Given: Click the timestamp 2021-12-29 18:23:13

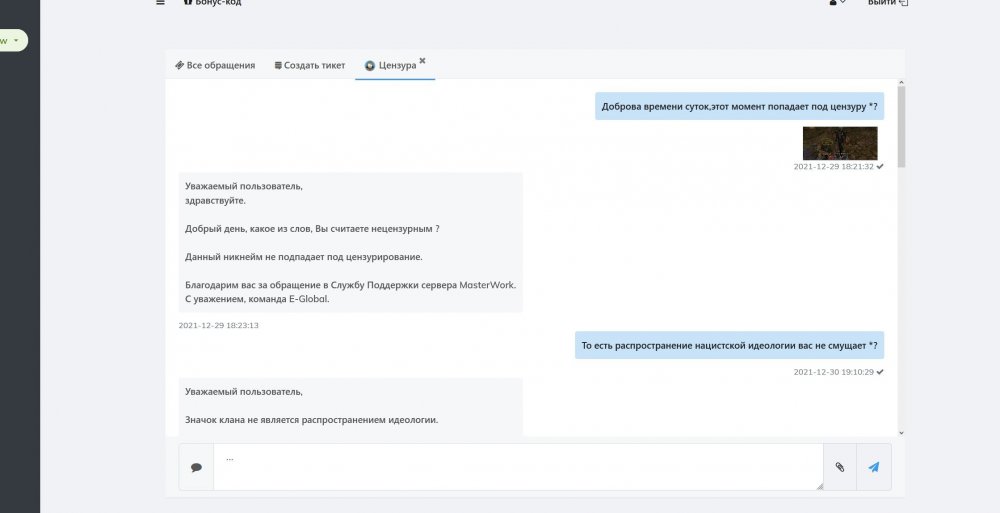Looking at the screenshot, I should pos(219,325).
